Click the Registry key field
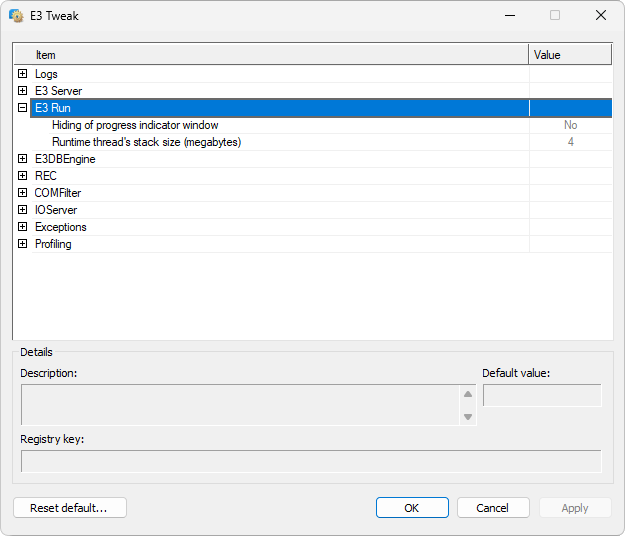The height and width of the screenshot is (536, 625). click(311, 461)
